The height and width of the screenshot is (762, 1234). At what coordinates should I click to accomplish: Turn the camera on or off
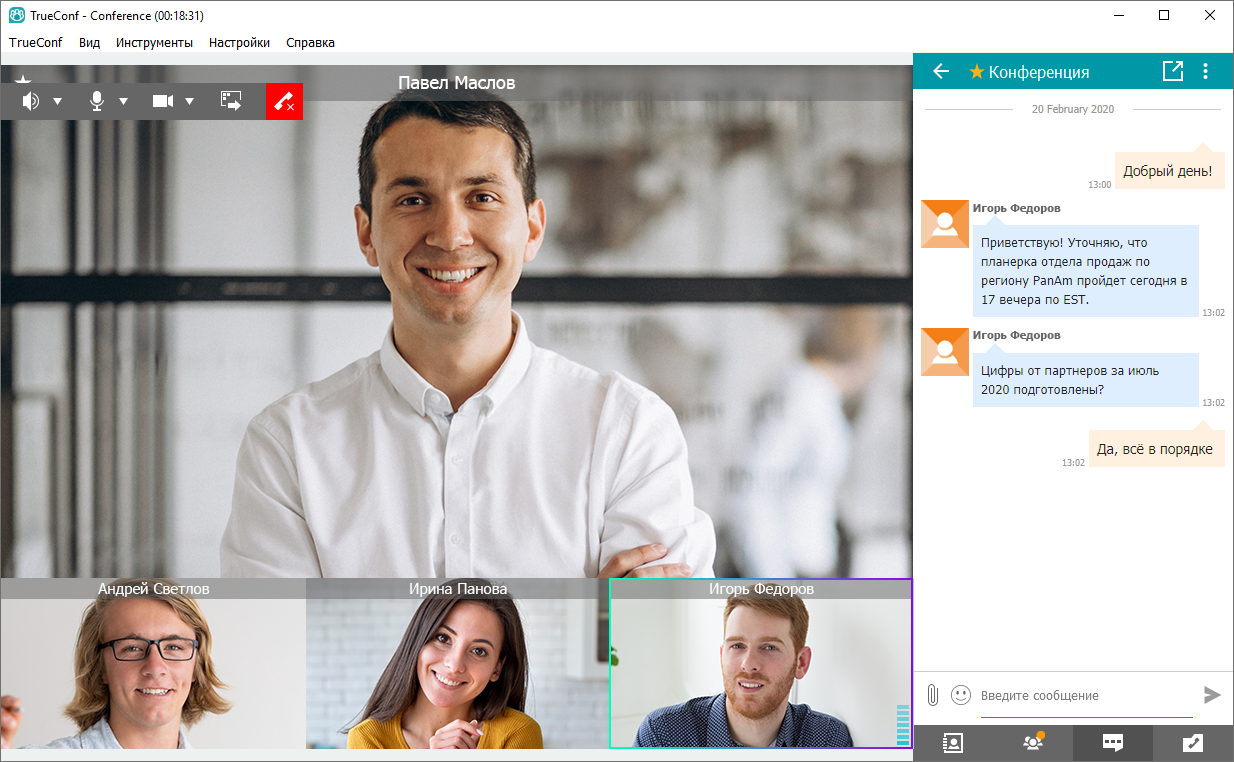coord(163,101)
